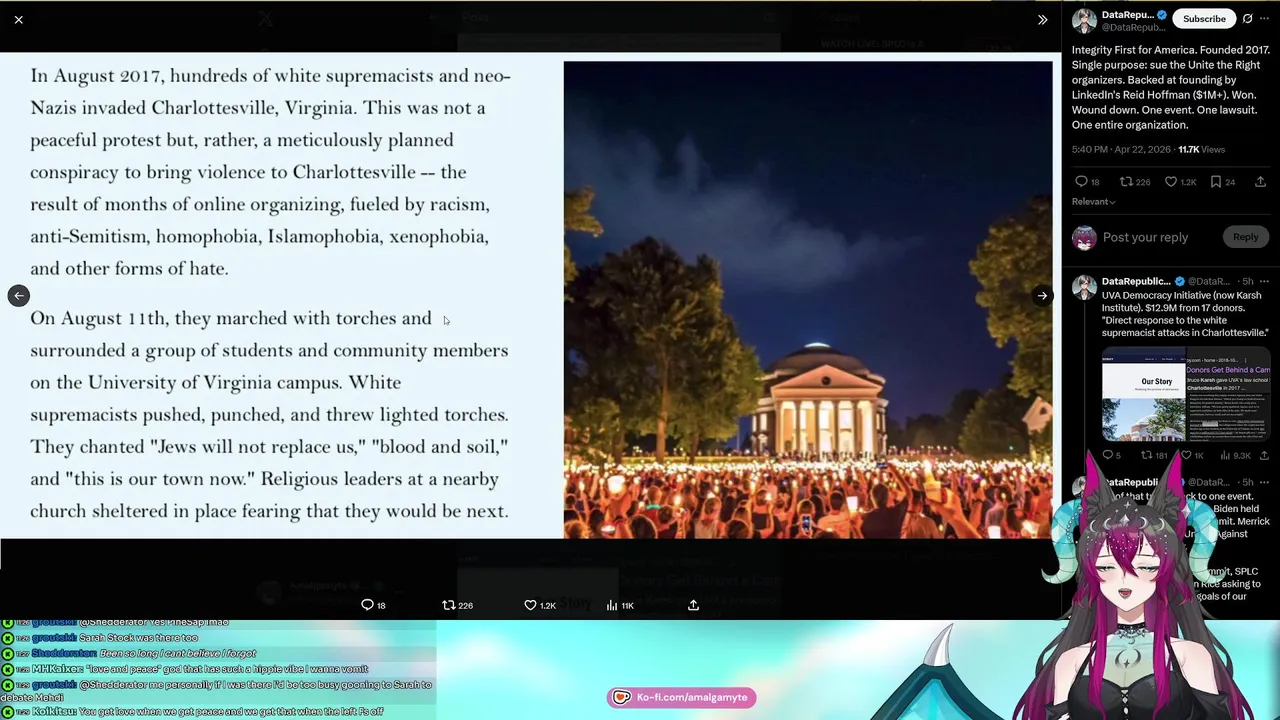Close the image viewer with the X icon
This screenshot has height=720, width=1280.
click(x=18, y=19)
